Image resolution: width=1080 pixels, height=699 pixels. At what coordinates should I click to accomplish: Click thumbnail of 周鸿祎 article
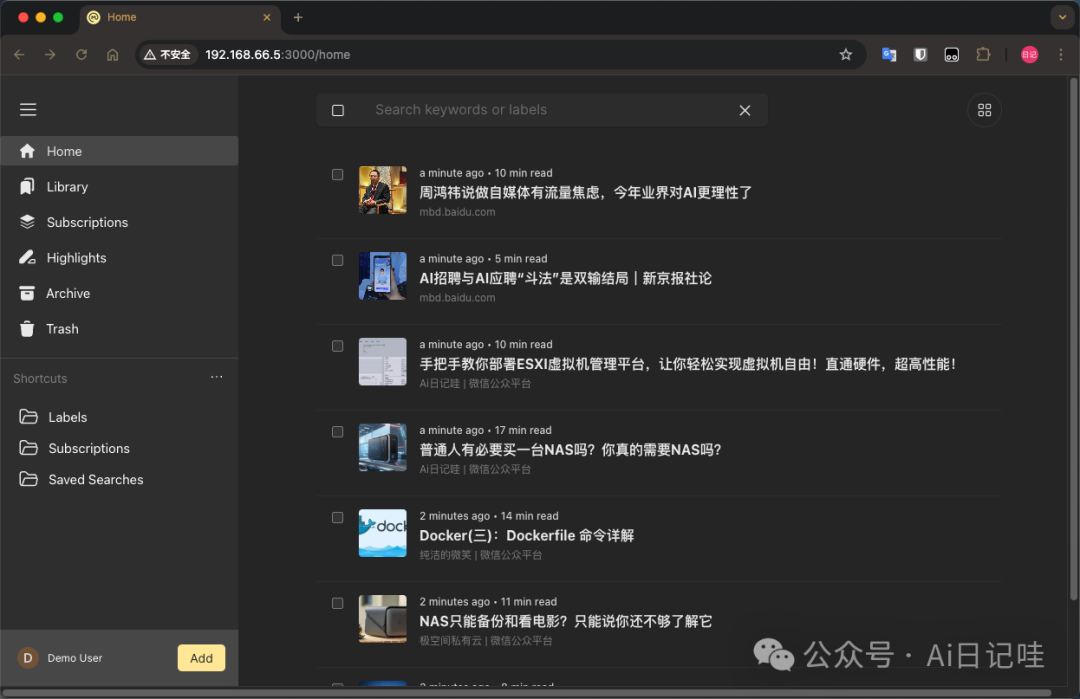[382, 190]
